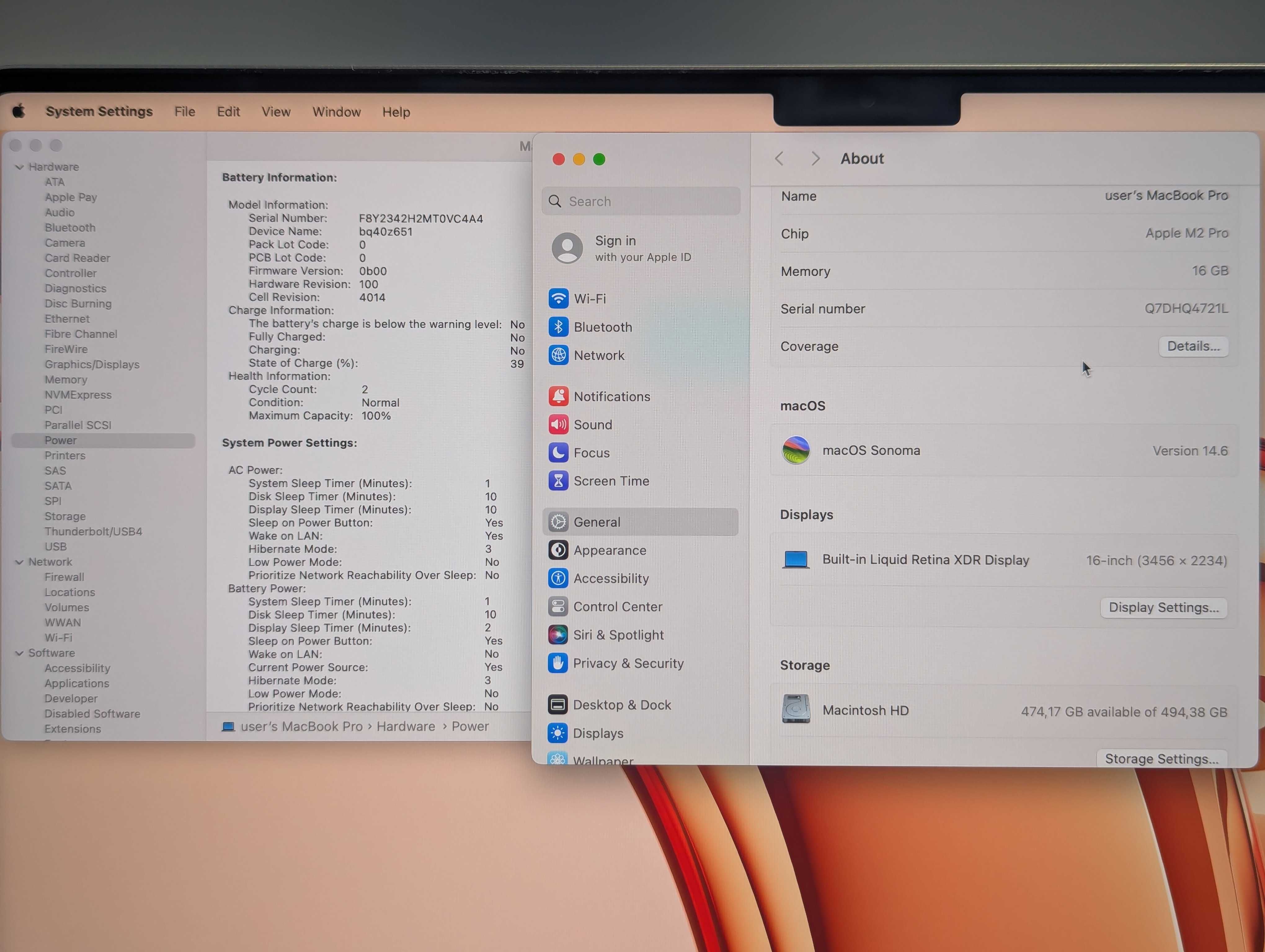
Task: Select Extensions under Software tree
Action: tap(73, 729)
